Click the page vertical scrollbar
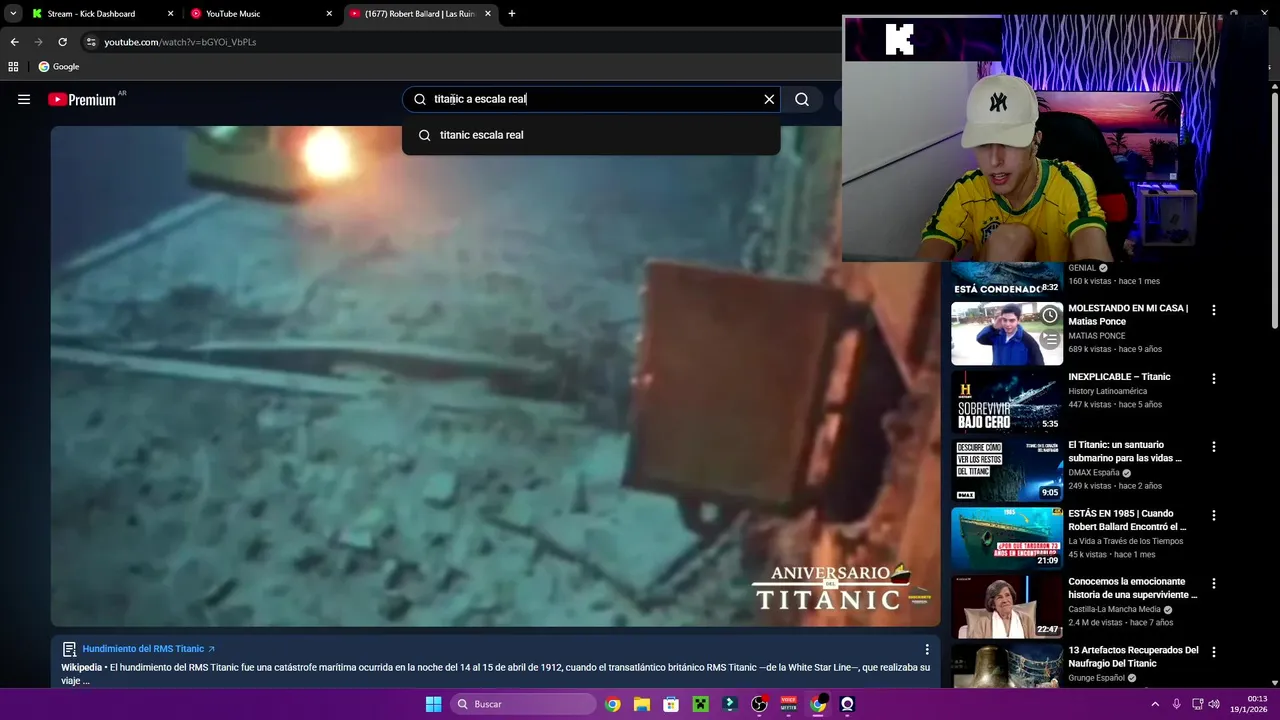1280x720 pixels. click(1274, 210)
